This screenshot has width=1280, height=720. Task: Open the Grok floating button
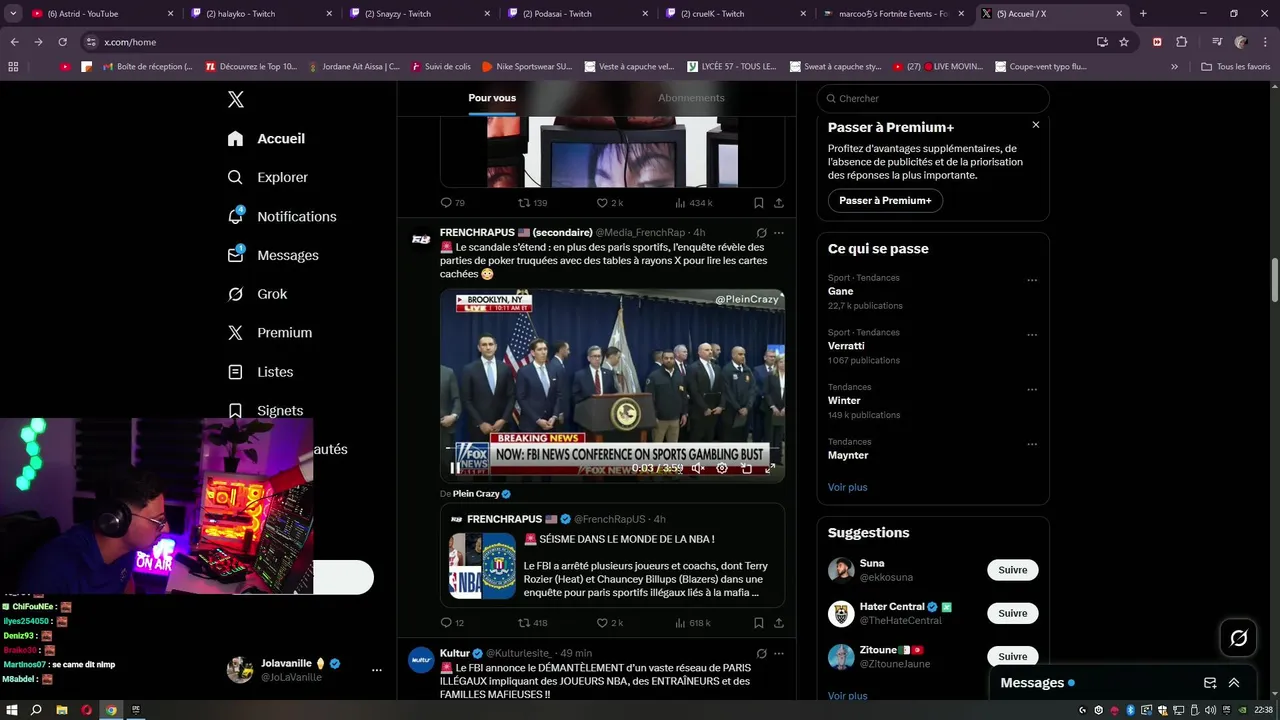1238,638
